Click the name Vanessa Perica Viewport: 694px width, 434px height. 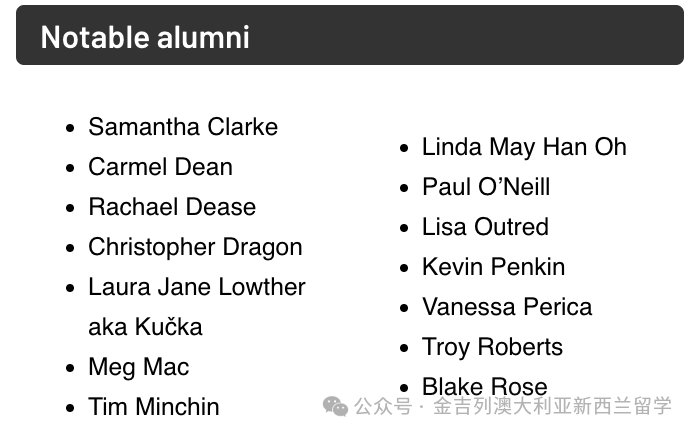[x=507, y=307]
